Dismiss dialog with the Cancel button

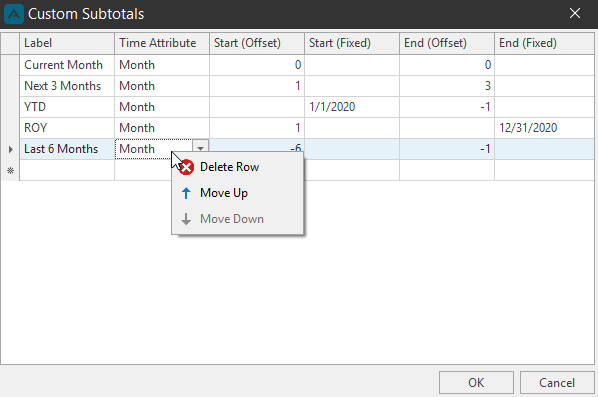click(x=557, y=383)
